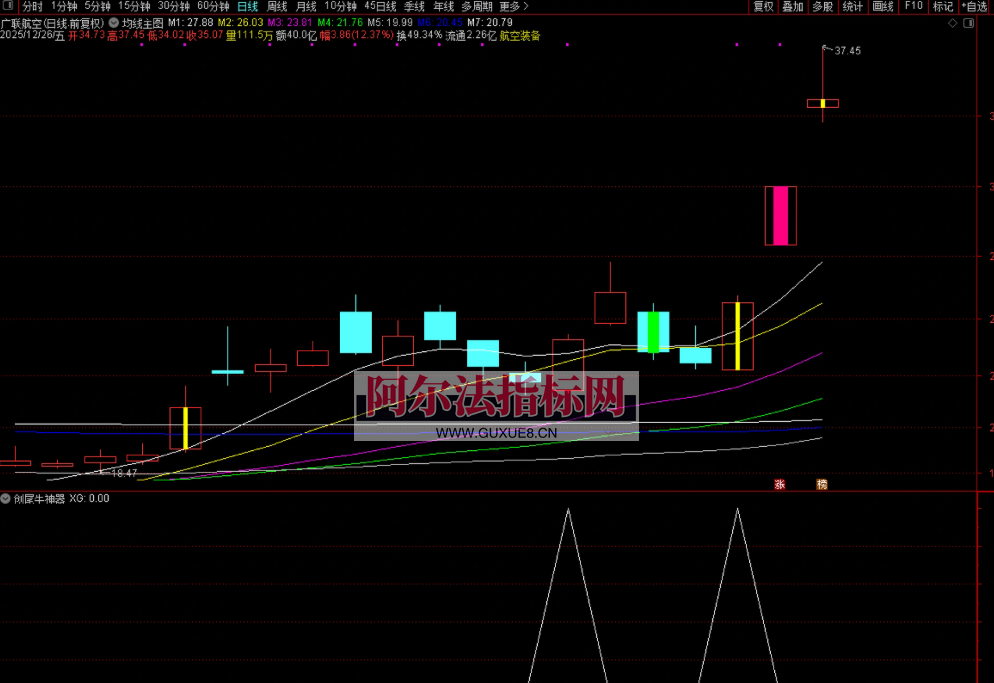Activate the 画线 drawing tool
This screenshot has height=683, width=994.
(x=882, y=6)
